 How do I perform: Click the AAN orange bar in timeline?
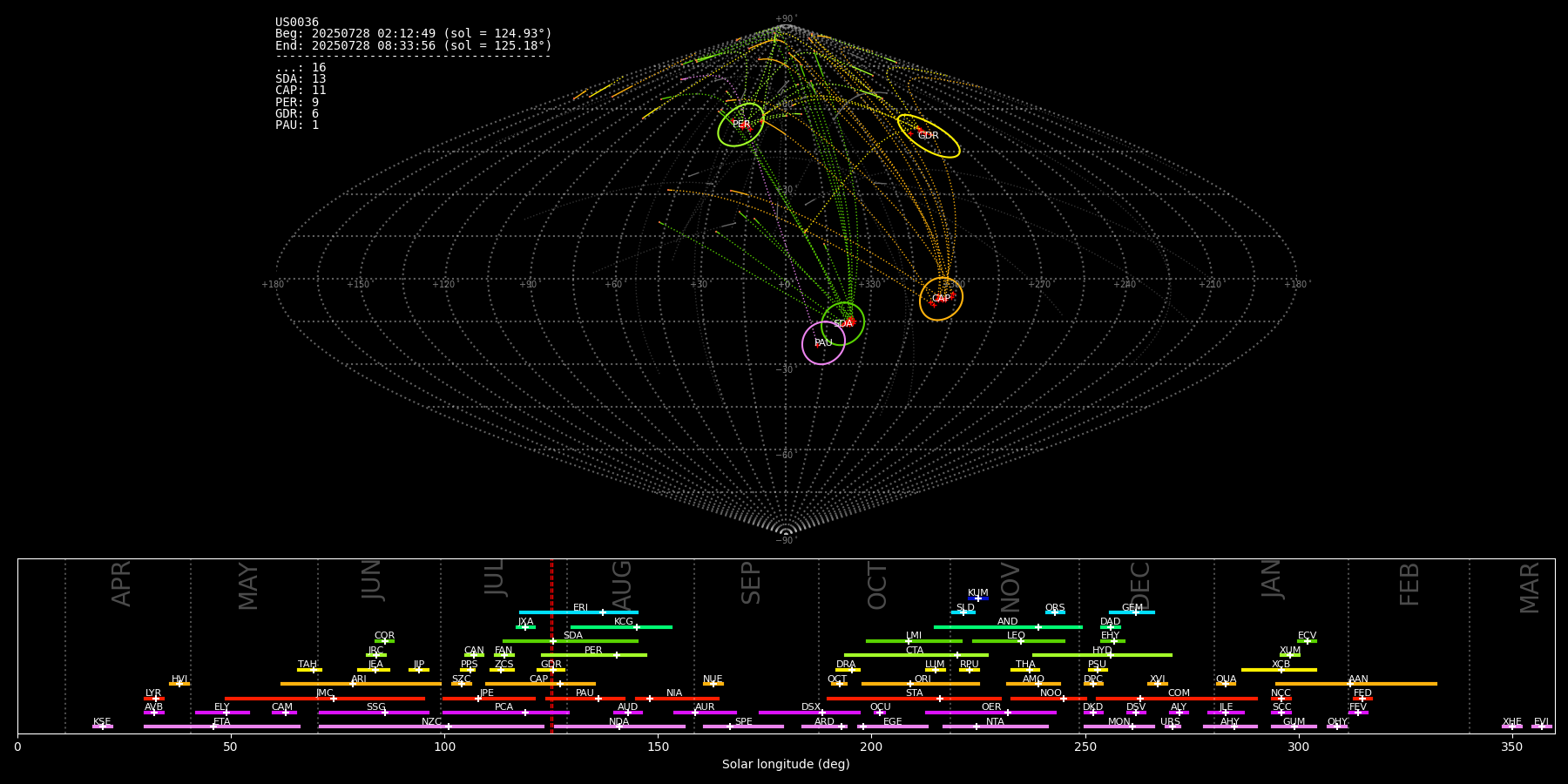(1356, 684)
